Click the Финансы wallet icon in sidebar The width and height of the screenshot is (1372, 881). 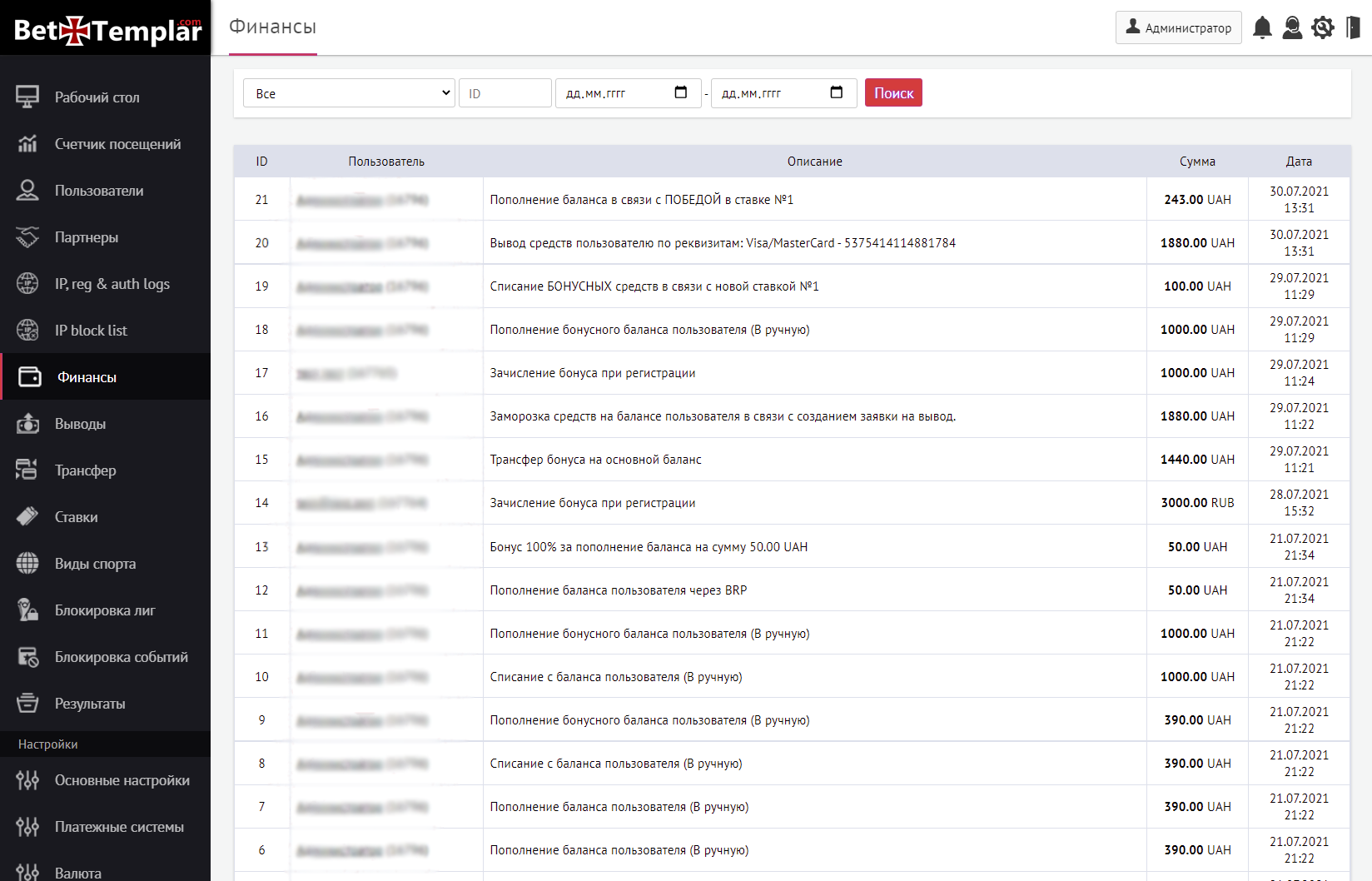(30, 377)
